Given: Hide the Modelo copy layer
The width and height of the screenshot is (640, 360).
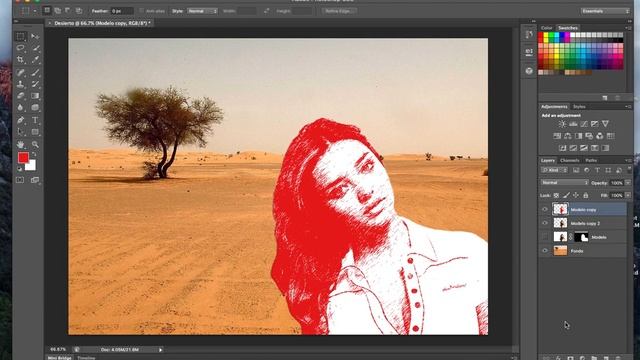Looking at the screenshot, I should (x=545, y=209).
